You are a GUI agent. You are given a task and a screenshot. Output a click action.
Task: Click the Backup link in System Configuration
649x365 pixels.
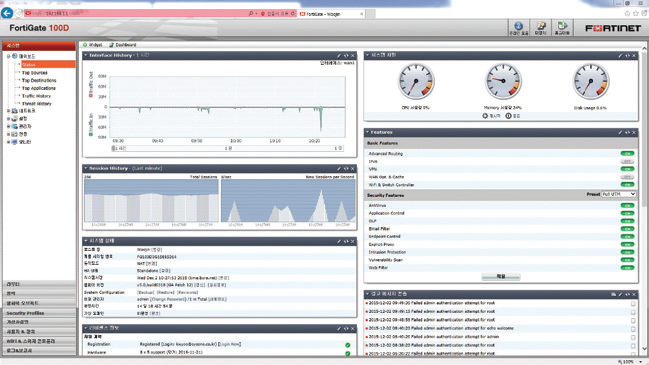click(x=145, y=292)
